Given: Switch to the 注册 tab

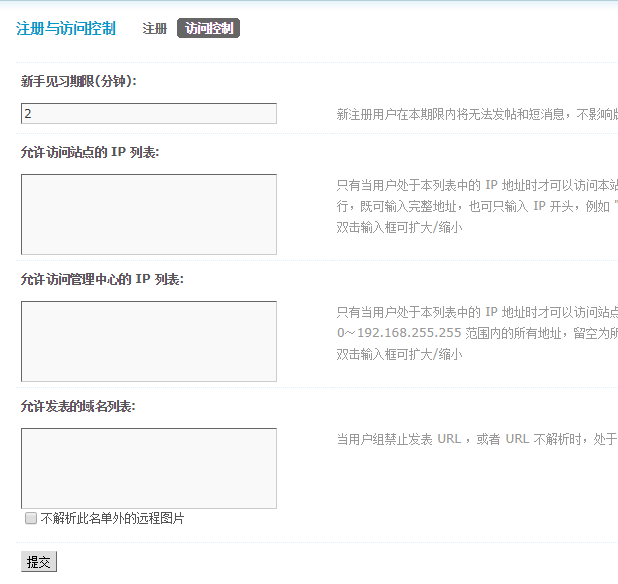Looking at the screenshot, I should [154, 28].
